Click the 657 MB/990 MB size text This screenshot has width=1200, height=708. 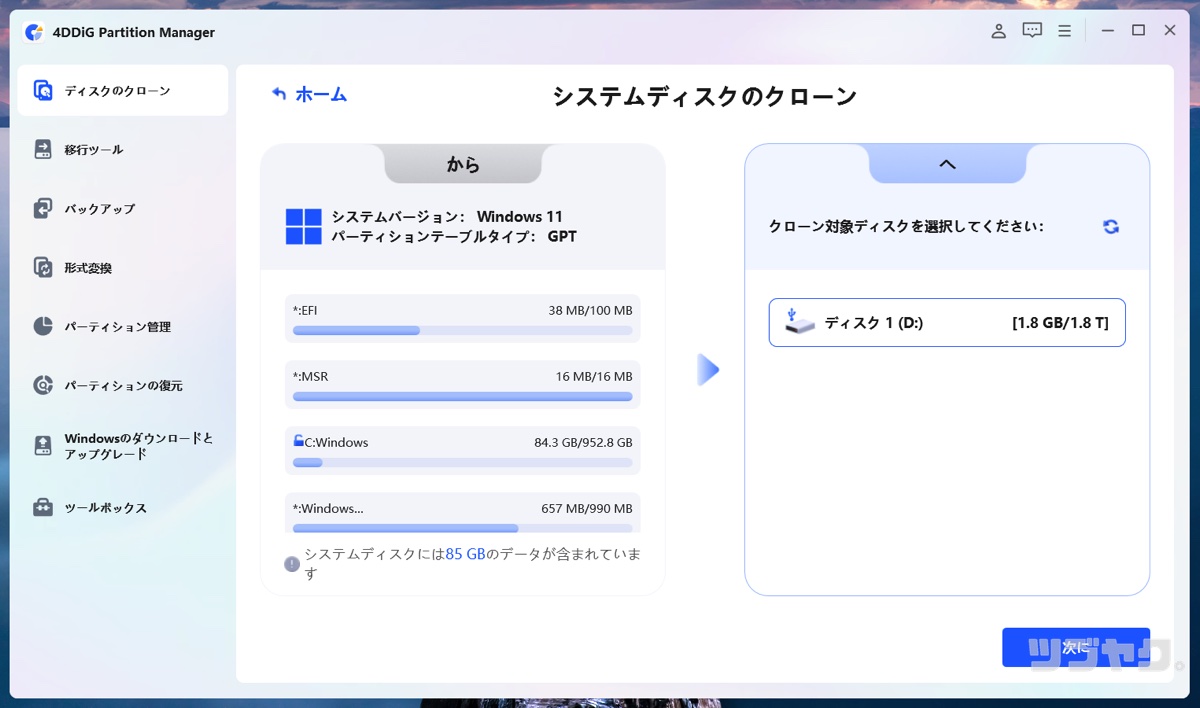pos(586,508)
